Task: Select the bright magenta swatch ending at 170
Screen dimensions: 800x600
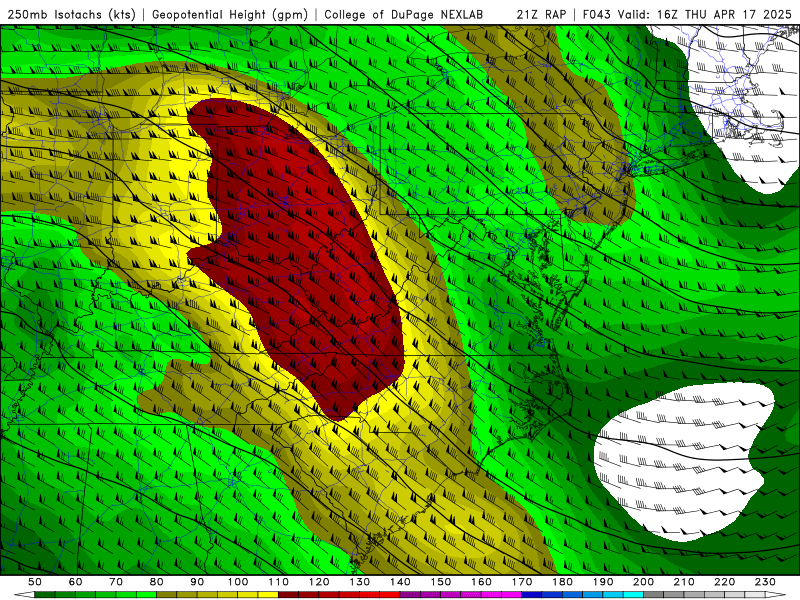Action: (511, 594)
